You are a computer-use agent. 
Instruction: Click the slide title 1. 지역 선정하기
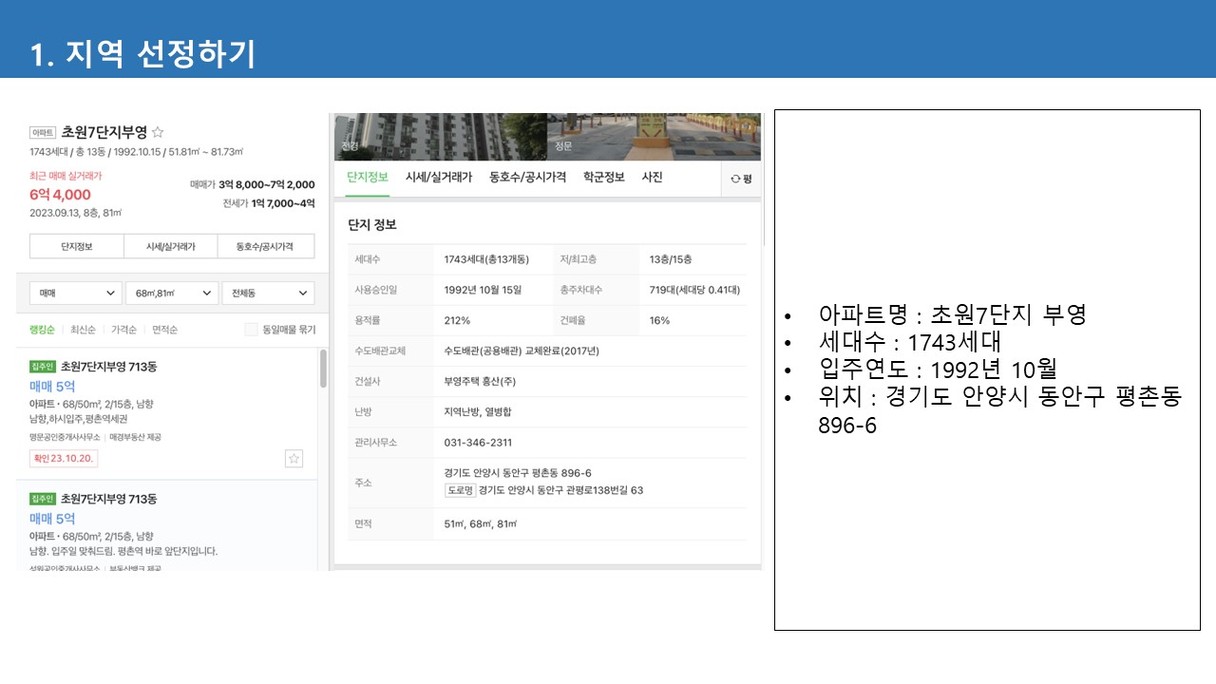(x=143, y=54)
